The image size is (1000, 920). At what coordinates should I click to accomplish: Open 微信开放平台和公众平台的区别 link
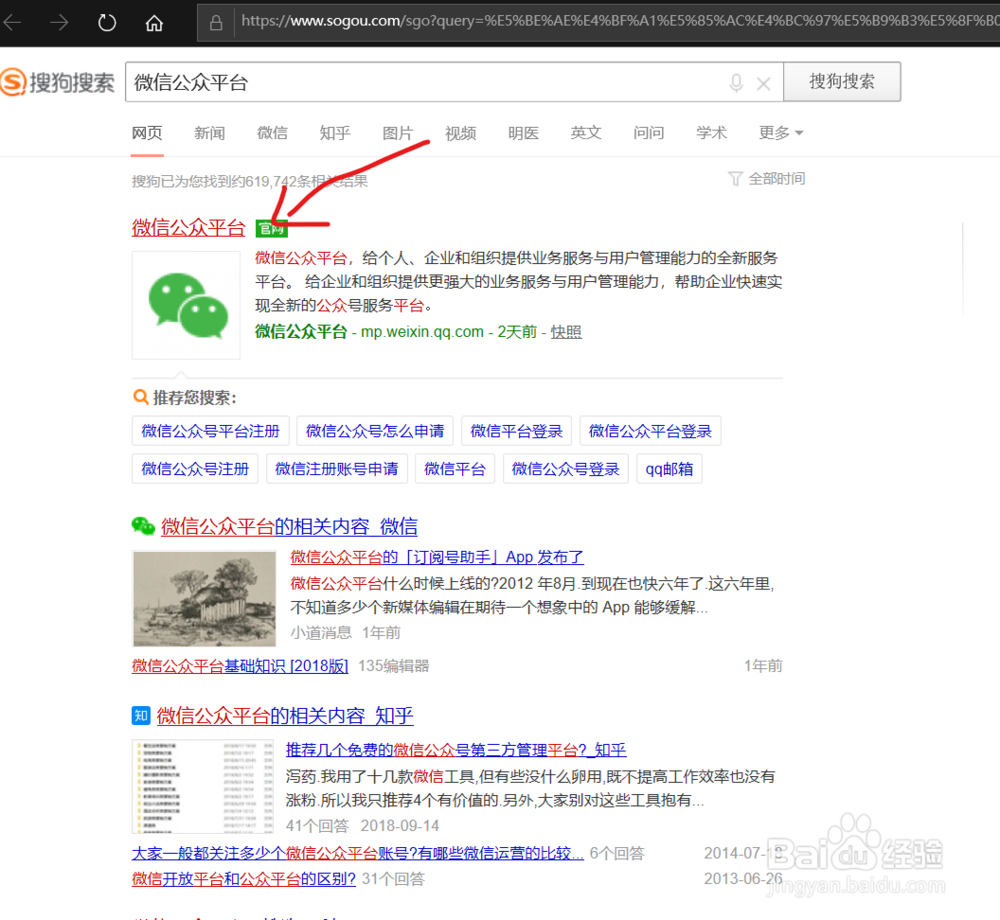coord(244,879)
